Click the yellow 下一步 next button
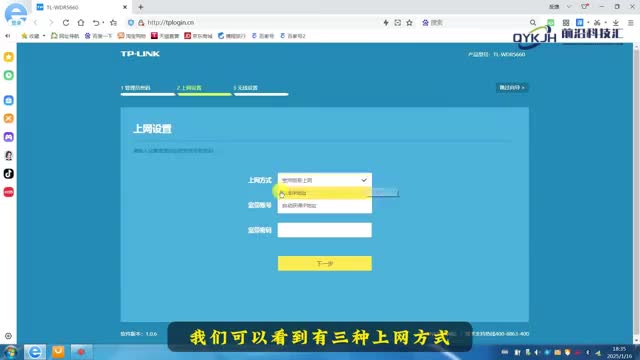 324,263
